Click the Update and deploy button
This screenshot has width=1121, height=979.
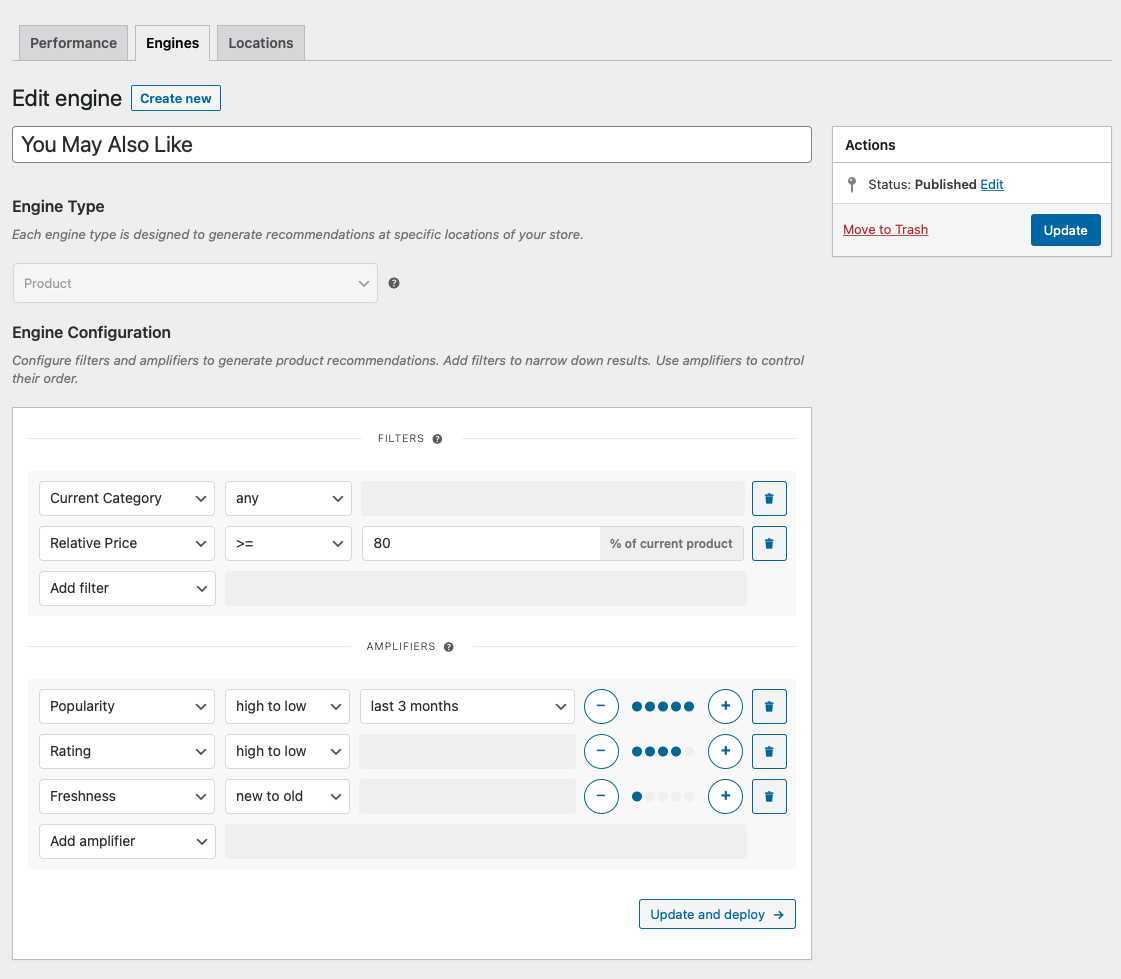717,913
